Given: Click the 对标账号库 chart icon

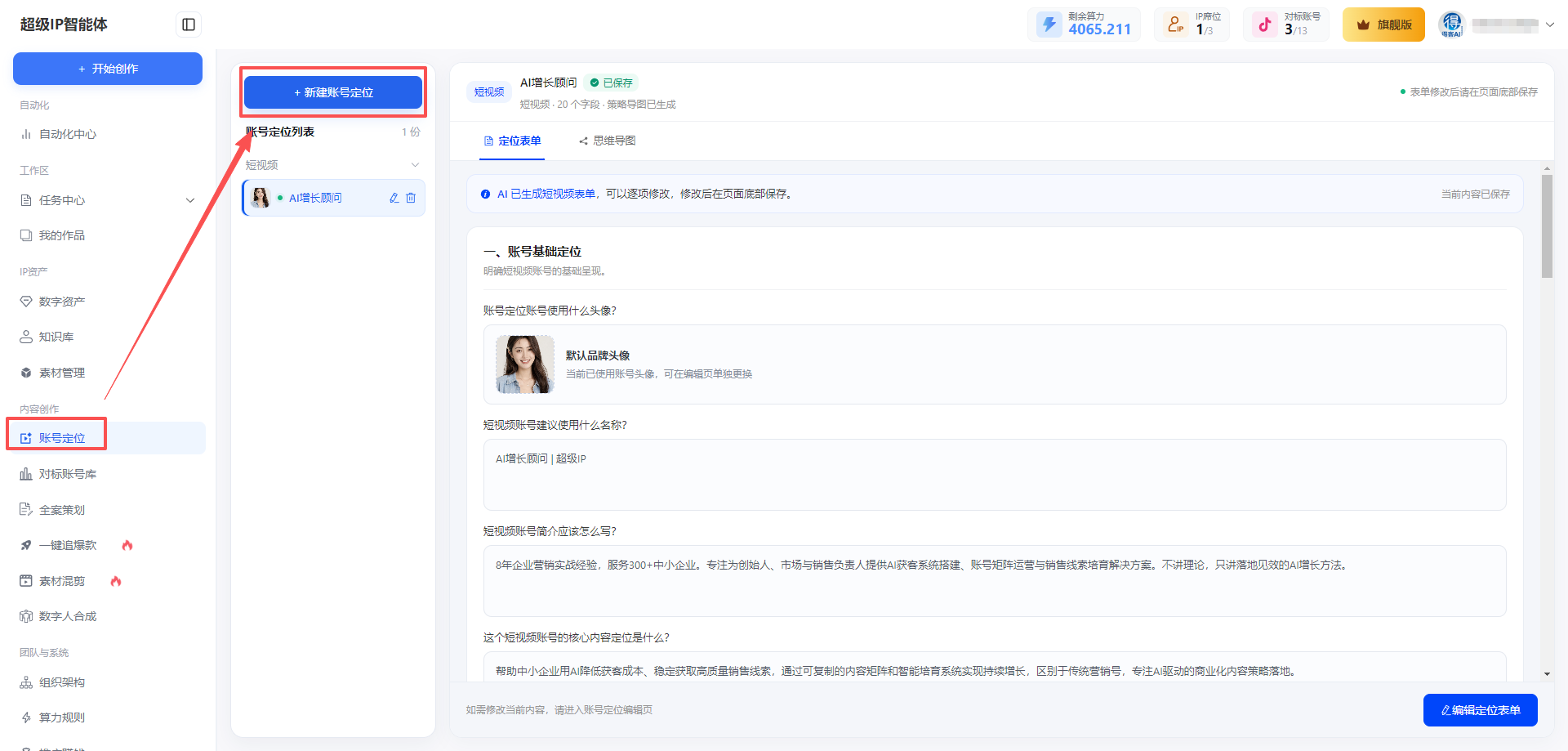Looking at the screenshot, I should 26,474.
